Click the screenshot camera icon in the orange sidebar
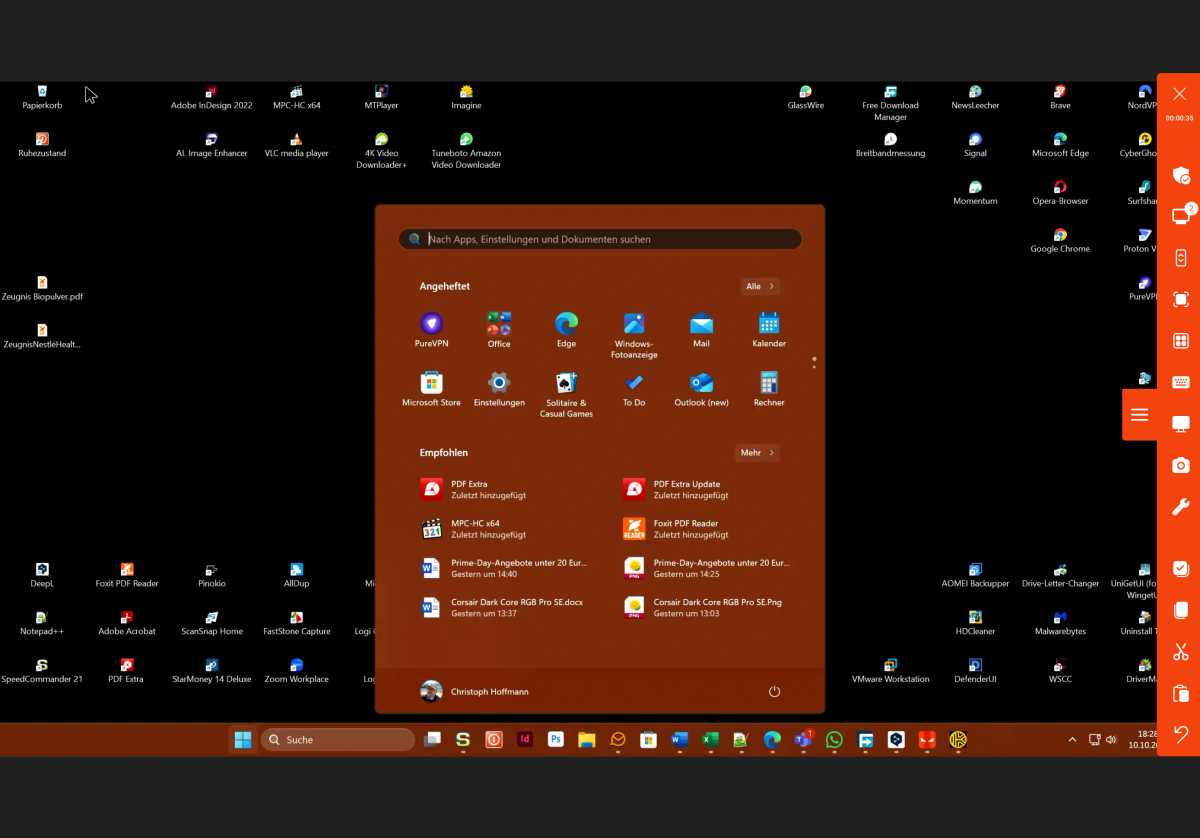The width and height of the screenshot is (1200, 838). 1180,465
